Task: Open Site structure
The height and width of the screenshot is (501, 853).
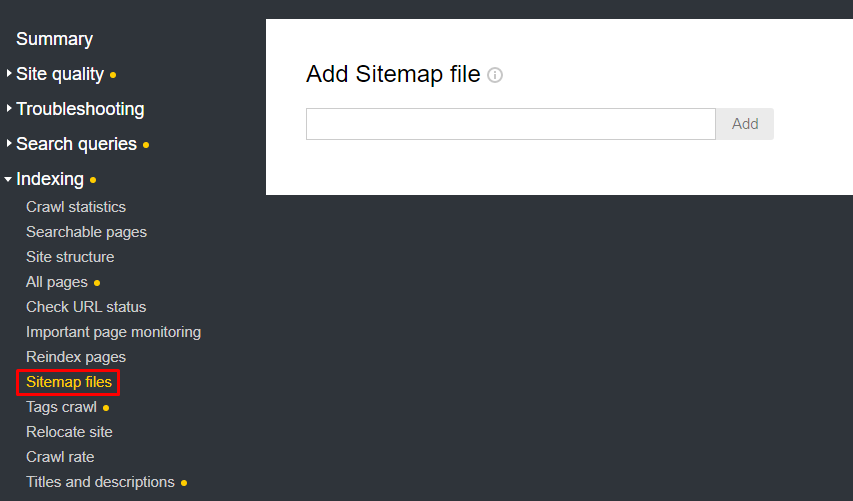Action: point(70,257)
